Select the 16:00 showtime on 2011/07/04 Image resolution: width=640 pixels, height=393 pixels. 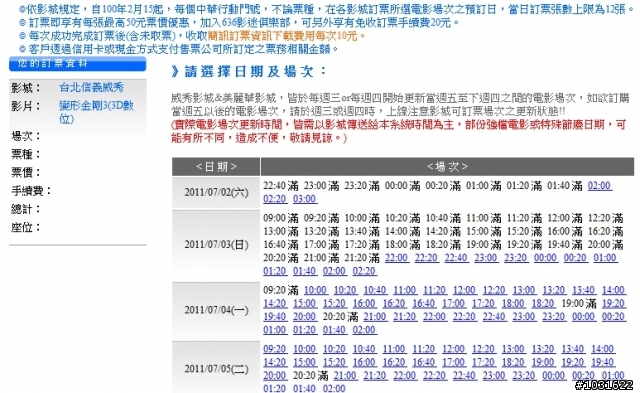coord(364,304)
